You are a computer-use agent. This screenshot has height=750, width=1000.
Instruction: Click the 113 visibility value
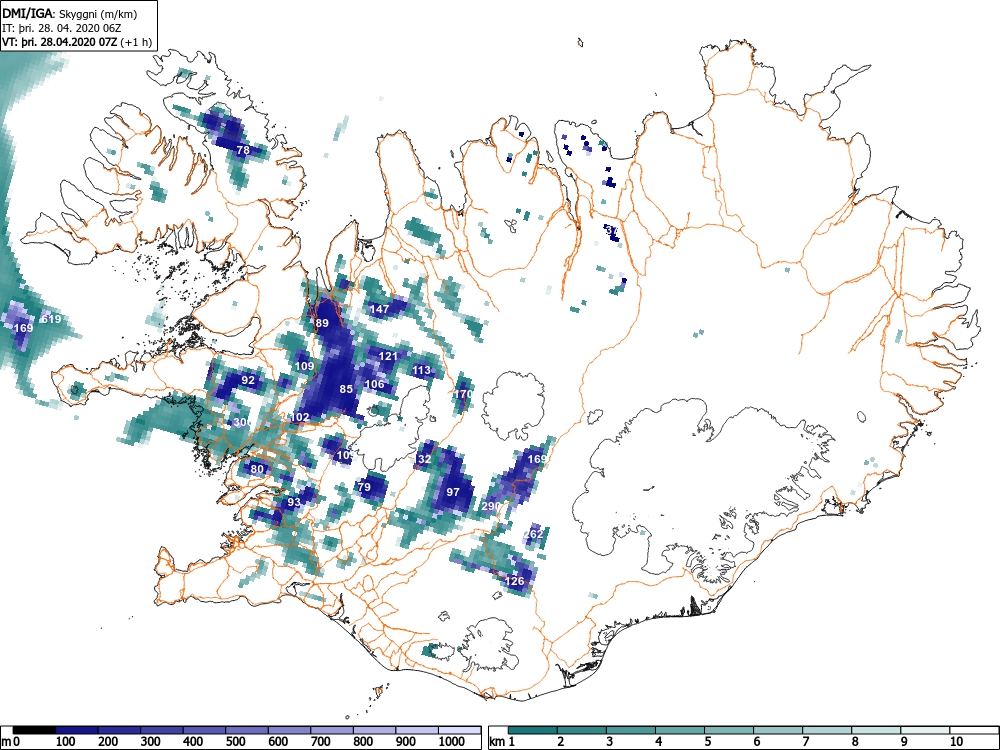[x=421, y=370]
